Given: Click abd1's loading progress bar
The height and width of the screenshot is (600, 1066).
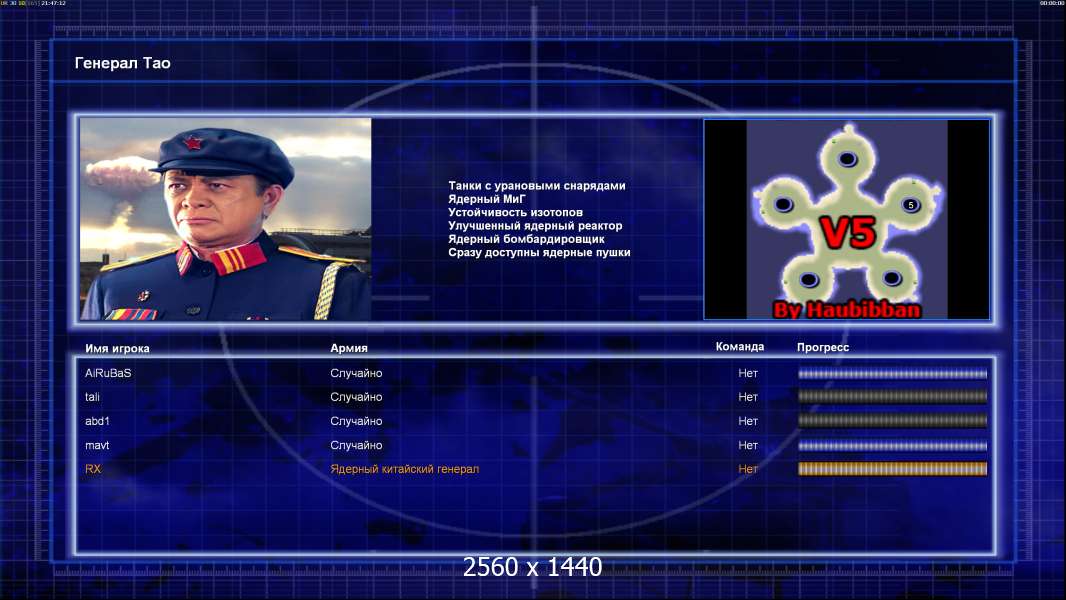Looking at the screenshot, I should coord(893,421).
